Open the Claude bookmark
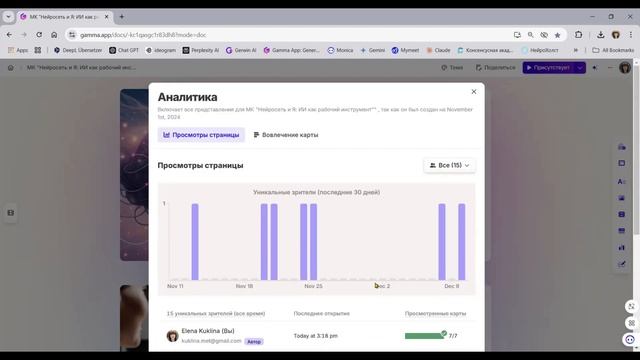The width and height of the screenshot is (640, 360). (x=438, y=50)
